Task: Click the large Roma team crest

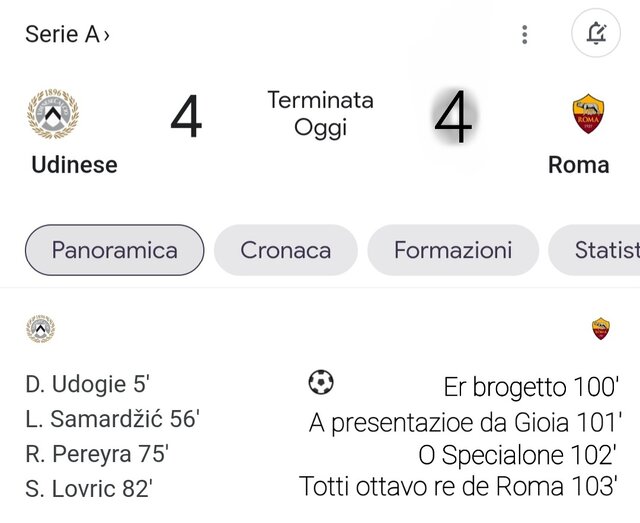Action: (x=588, y=114)
